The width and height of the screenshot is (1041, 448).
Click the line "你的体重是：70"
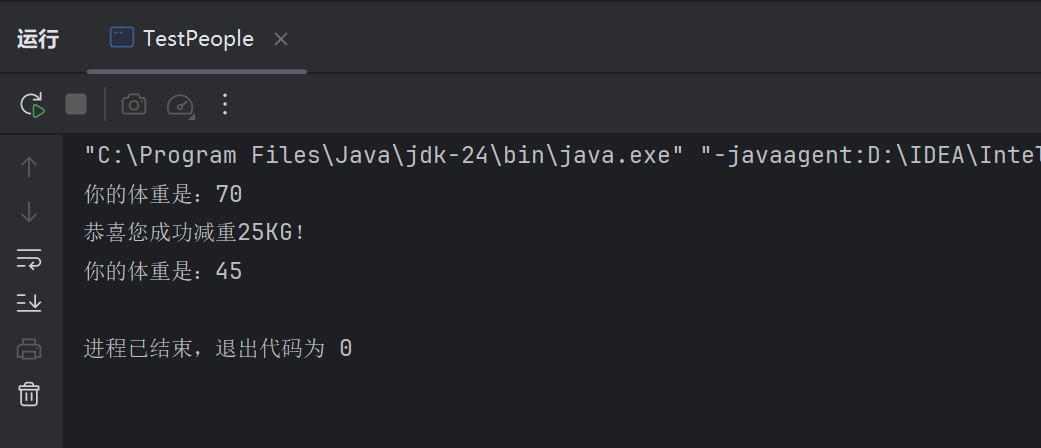click(164, 194)
